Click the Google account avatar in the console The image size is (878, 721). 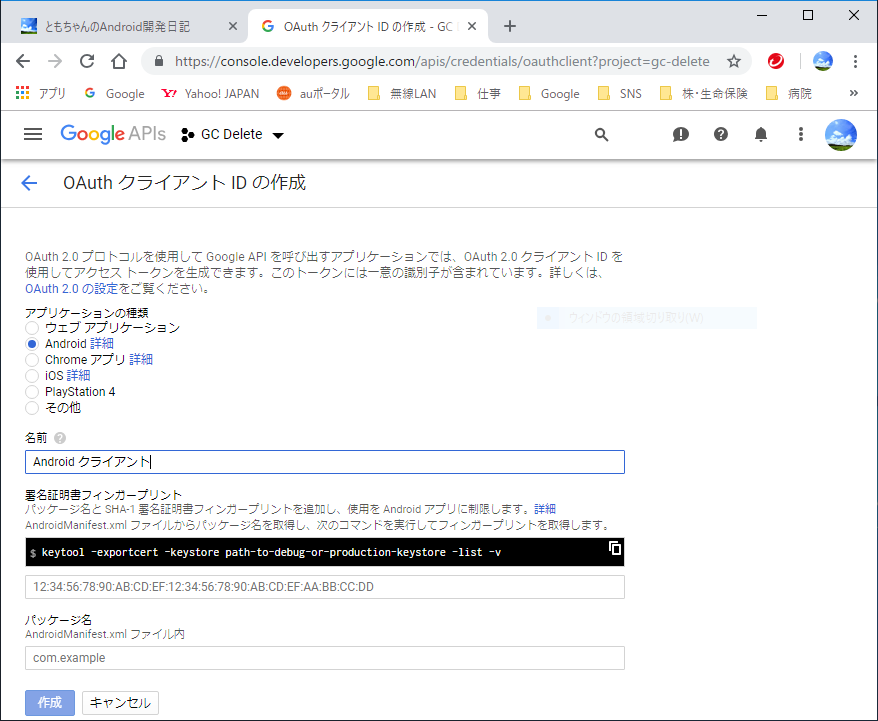pos(841,134)
